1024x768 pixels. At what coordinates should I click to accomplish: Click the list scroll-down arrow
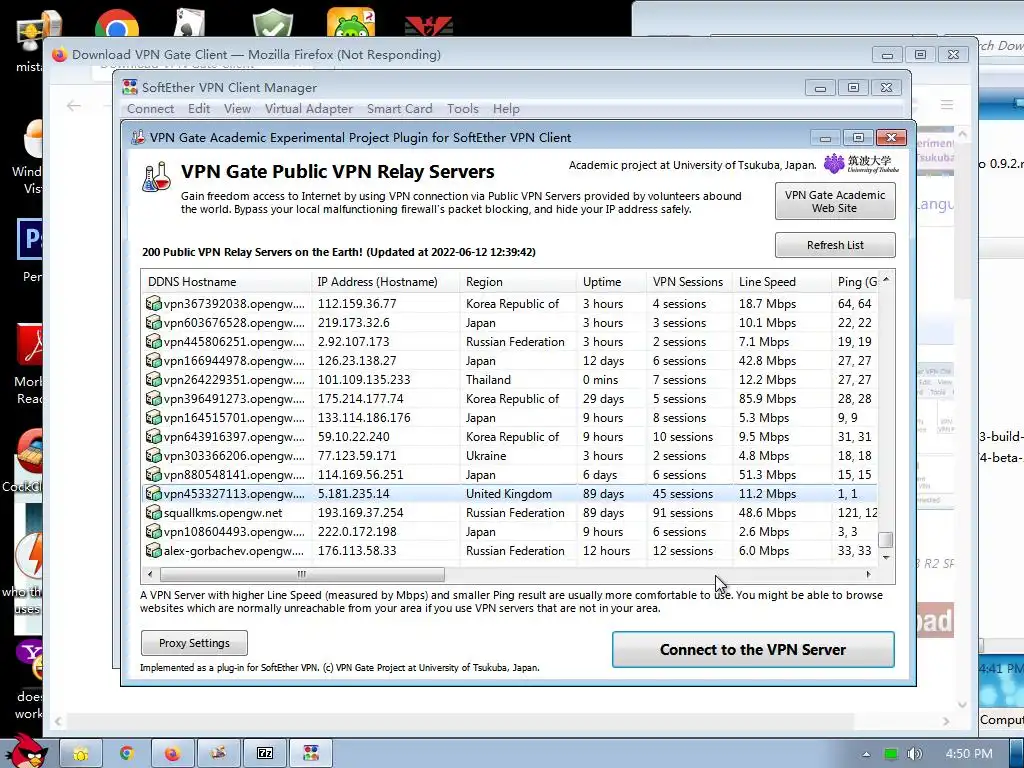coord(886,558)
